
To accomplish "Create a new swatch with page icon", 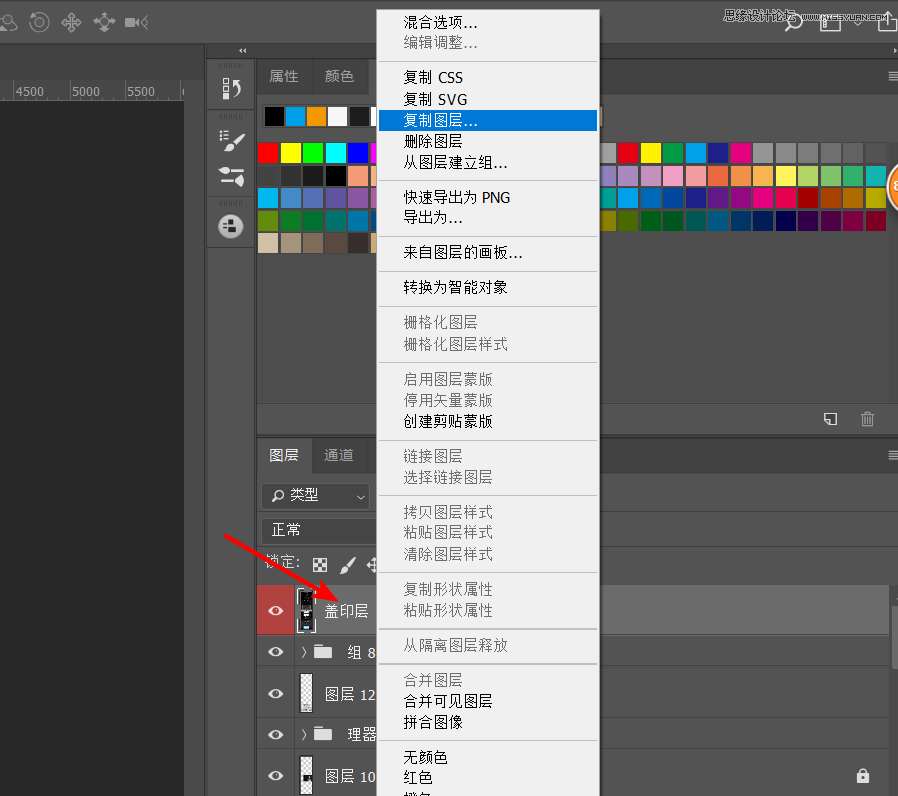I will pos(830,419).
